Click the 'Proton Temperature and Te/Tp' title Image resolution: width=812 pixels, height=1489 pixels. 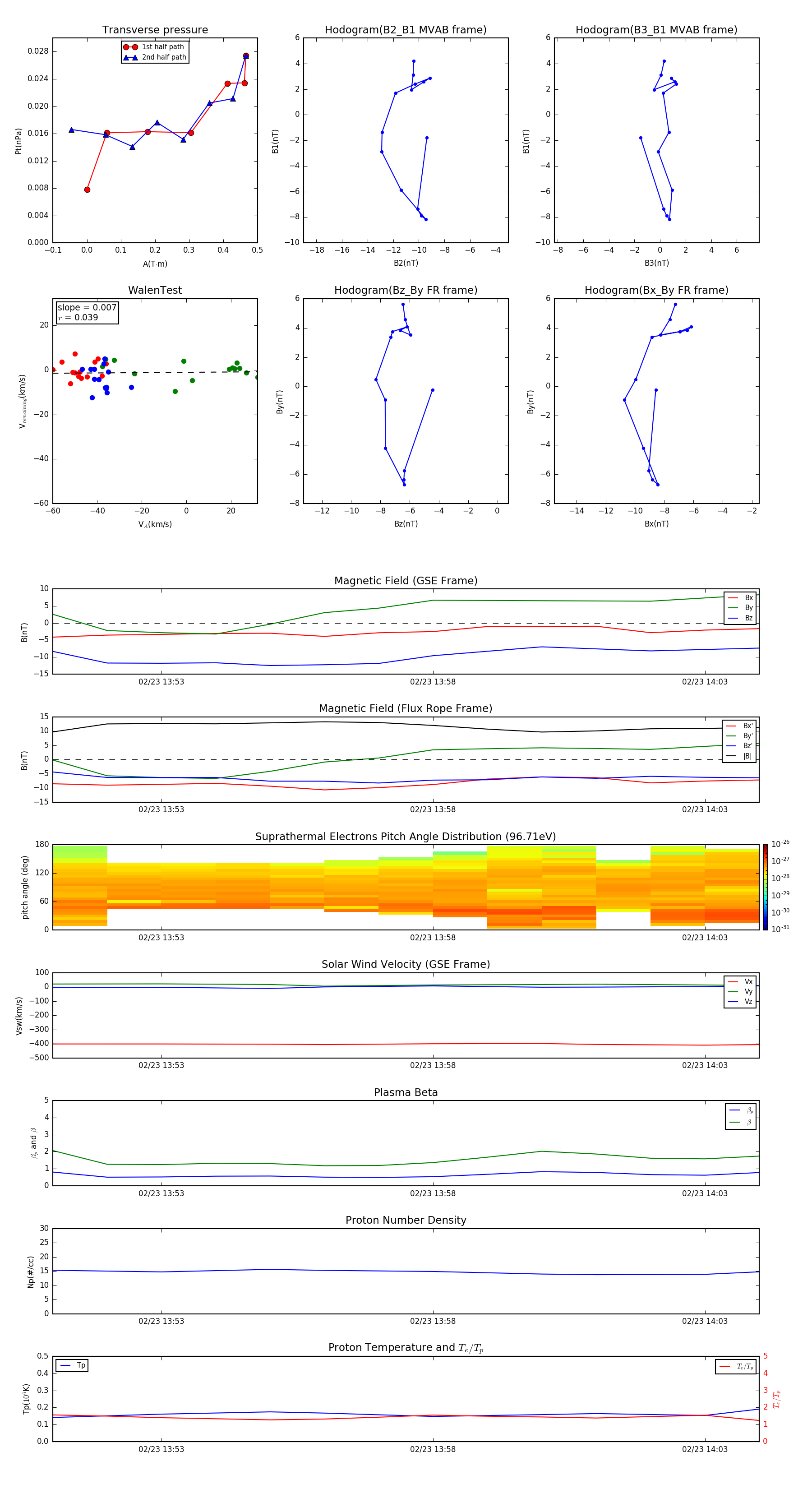(406, 1348)
